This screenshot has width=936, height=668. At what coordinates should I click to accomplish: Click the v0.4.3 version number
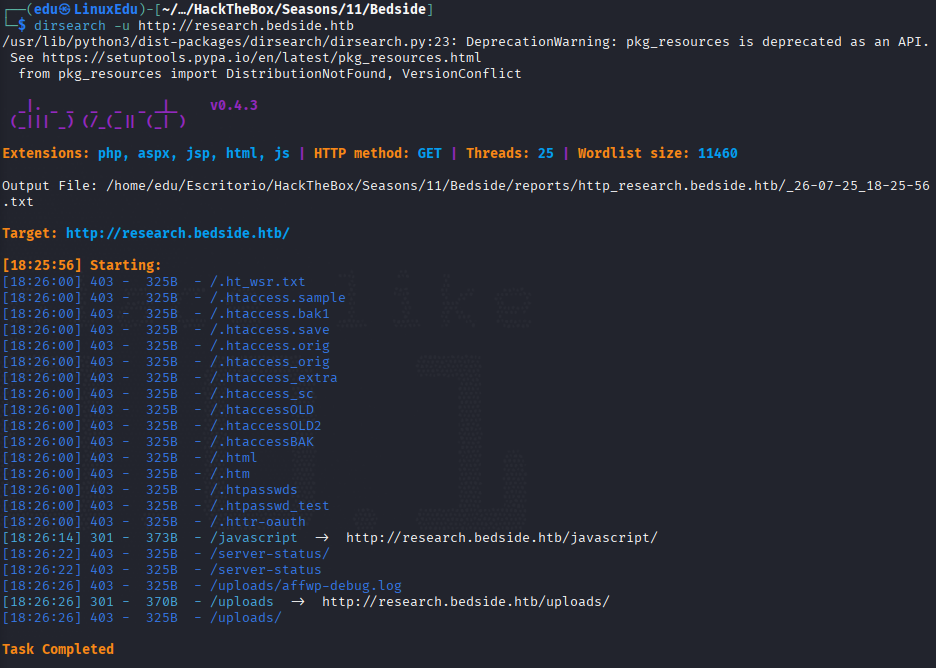click(234, 106)
